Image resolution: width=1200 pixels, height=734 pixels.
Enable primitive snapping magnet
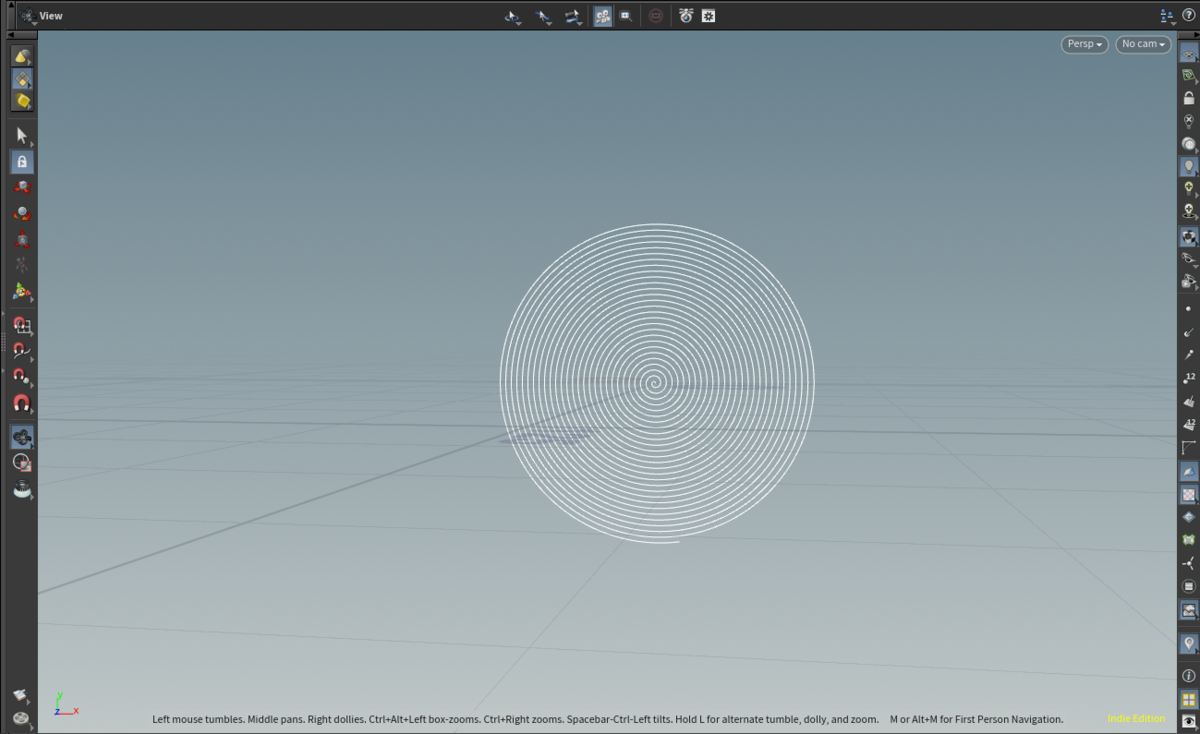[x=22, y=351]
